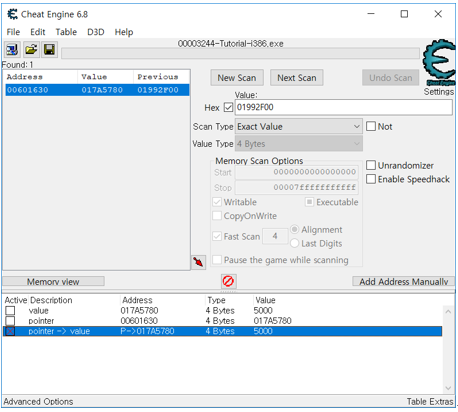Toggle the Executable checkbox
The image size is (458, 412).
coord(309,202)
